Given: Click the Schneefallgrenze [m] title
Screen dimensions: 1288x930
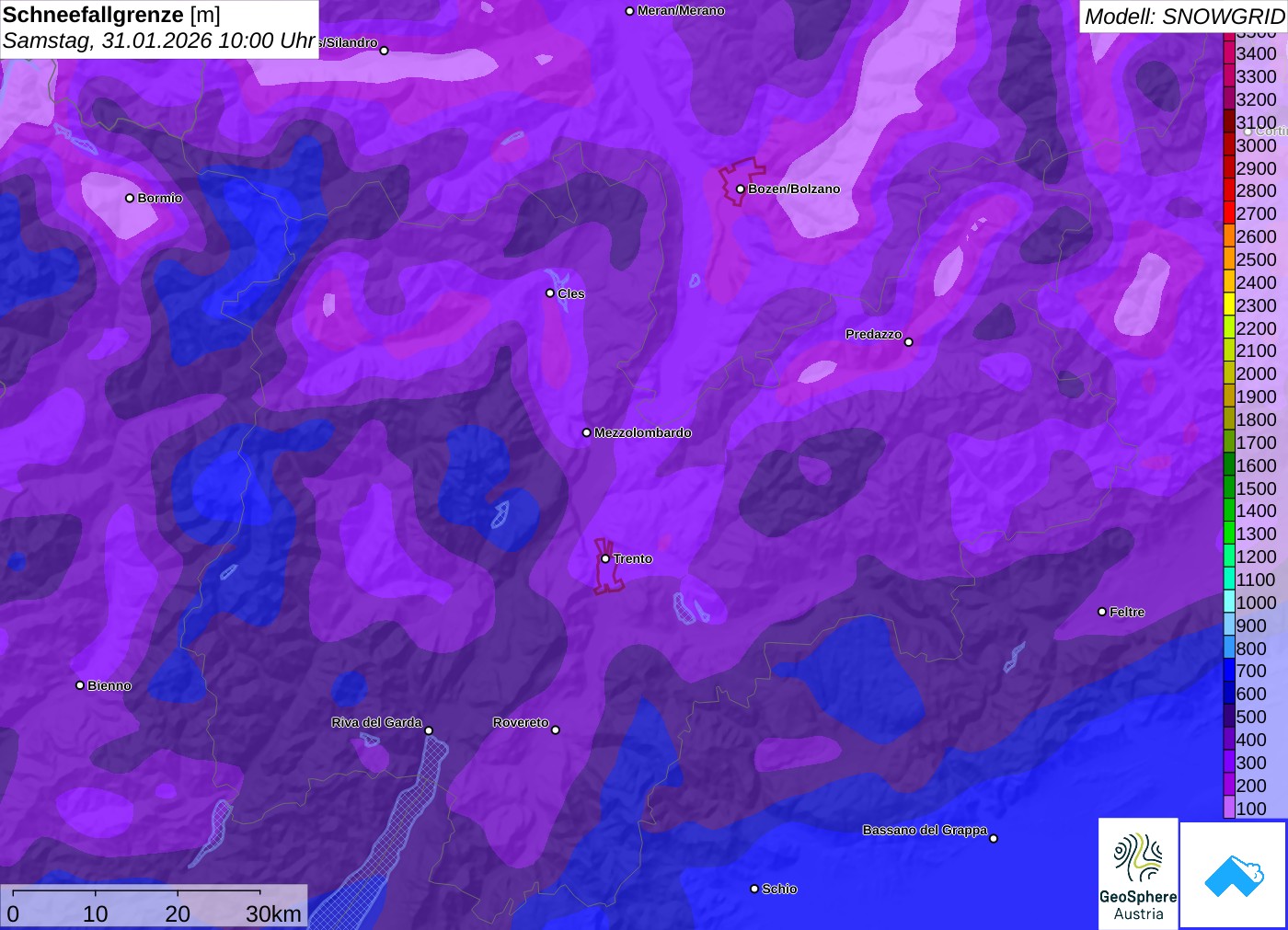Looking at the screenshot, I should pyautogui.click(x=111, y=15).
